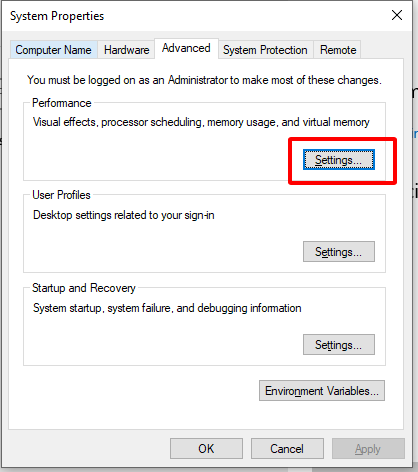Screen dimensions: 418x472
Task: Open the Hardware tab
Action: [126, 50]
